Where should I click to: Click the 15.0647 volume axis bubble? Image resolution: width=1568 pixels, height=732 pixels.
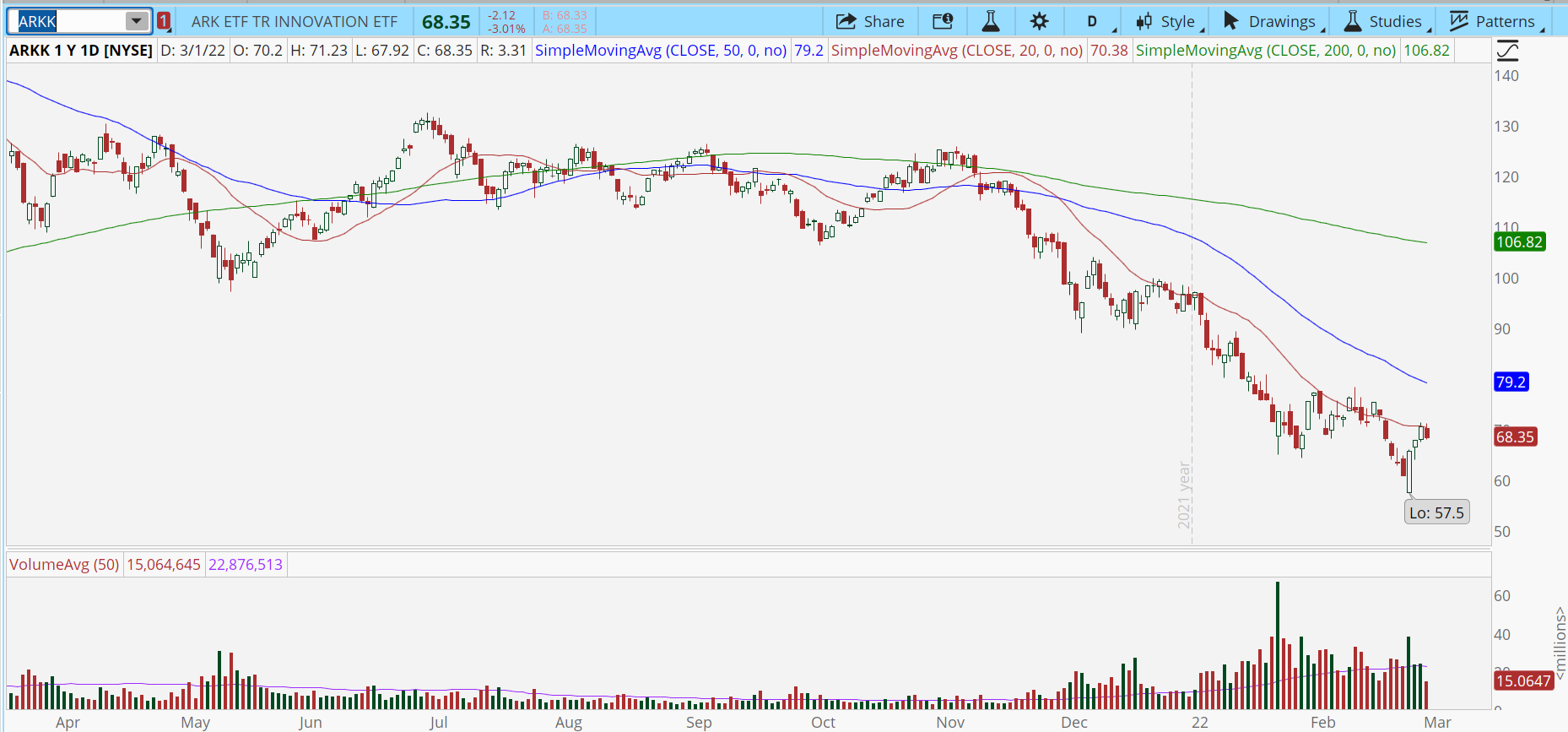point(1523,680)
